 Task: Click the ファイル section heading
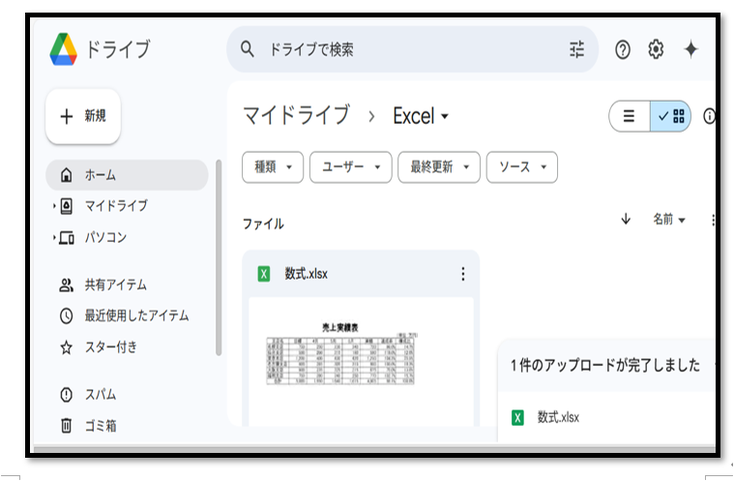[263, 224]
